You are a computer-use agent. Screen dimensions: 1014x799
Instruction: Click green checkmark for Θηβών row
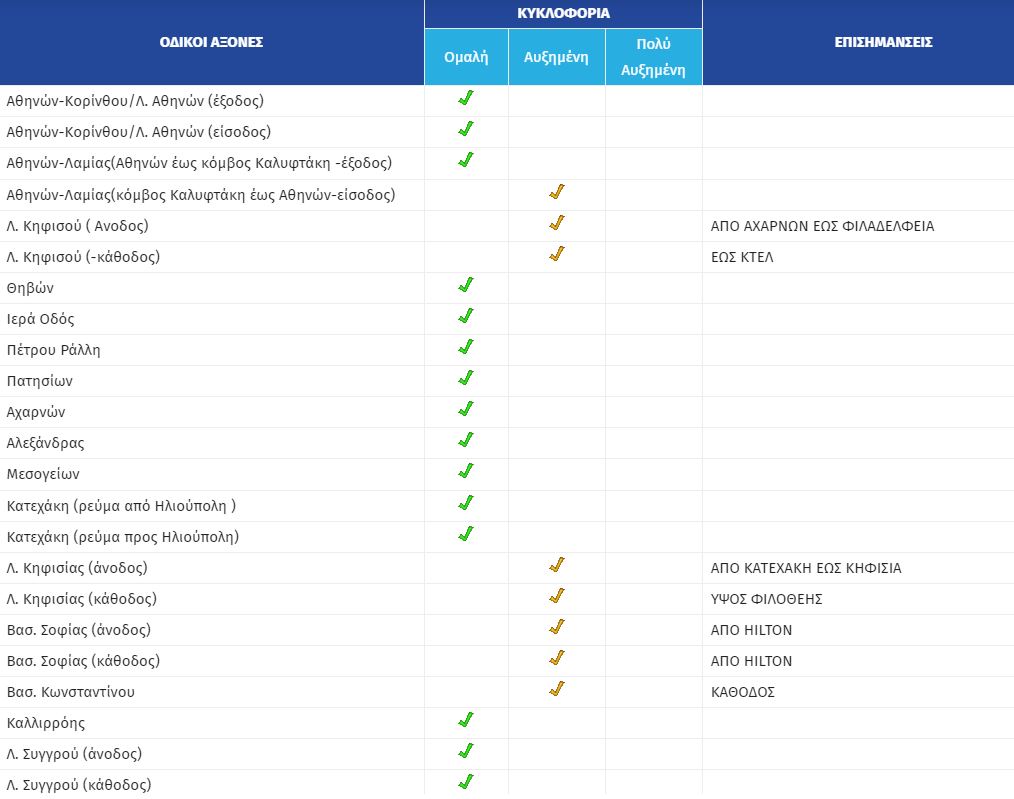click(465, 286)
